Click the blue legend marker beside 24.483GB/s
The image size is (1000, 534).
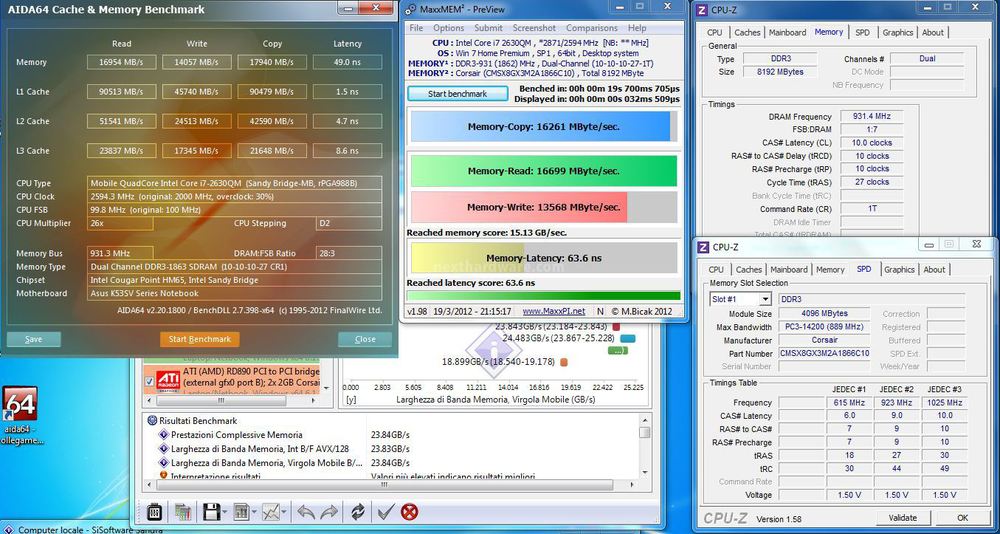click(628, 338)
